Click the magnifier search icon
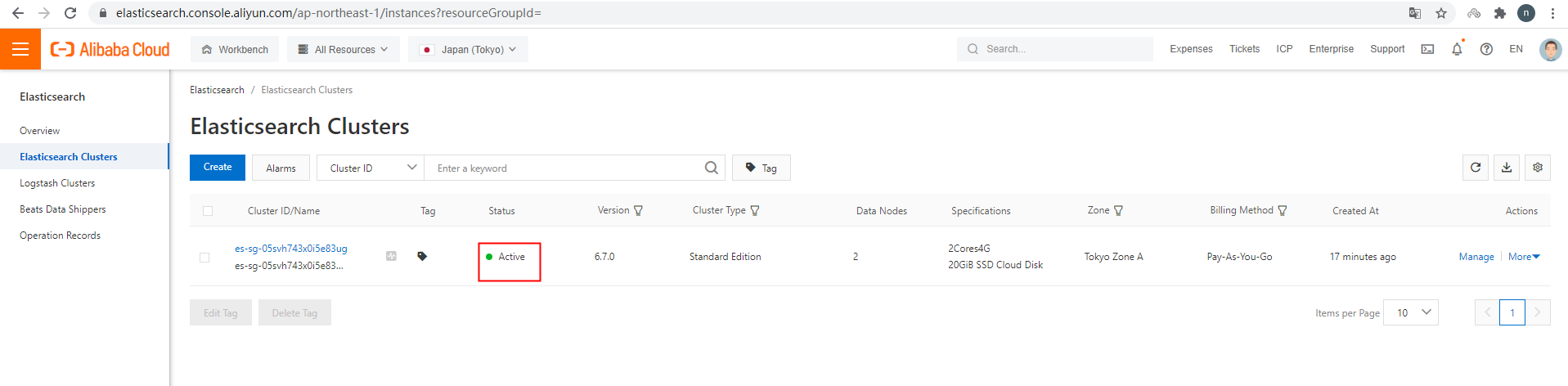This screenshot has width=1568, height=386. point(712,168)
